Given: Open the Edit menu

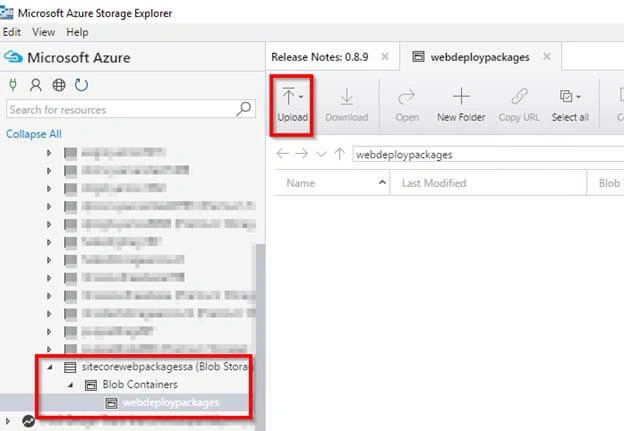Looking at the screenshot, I should pyautogui.click(x=12, y=32).
